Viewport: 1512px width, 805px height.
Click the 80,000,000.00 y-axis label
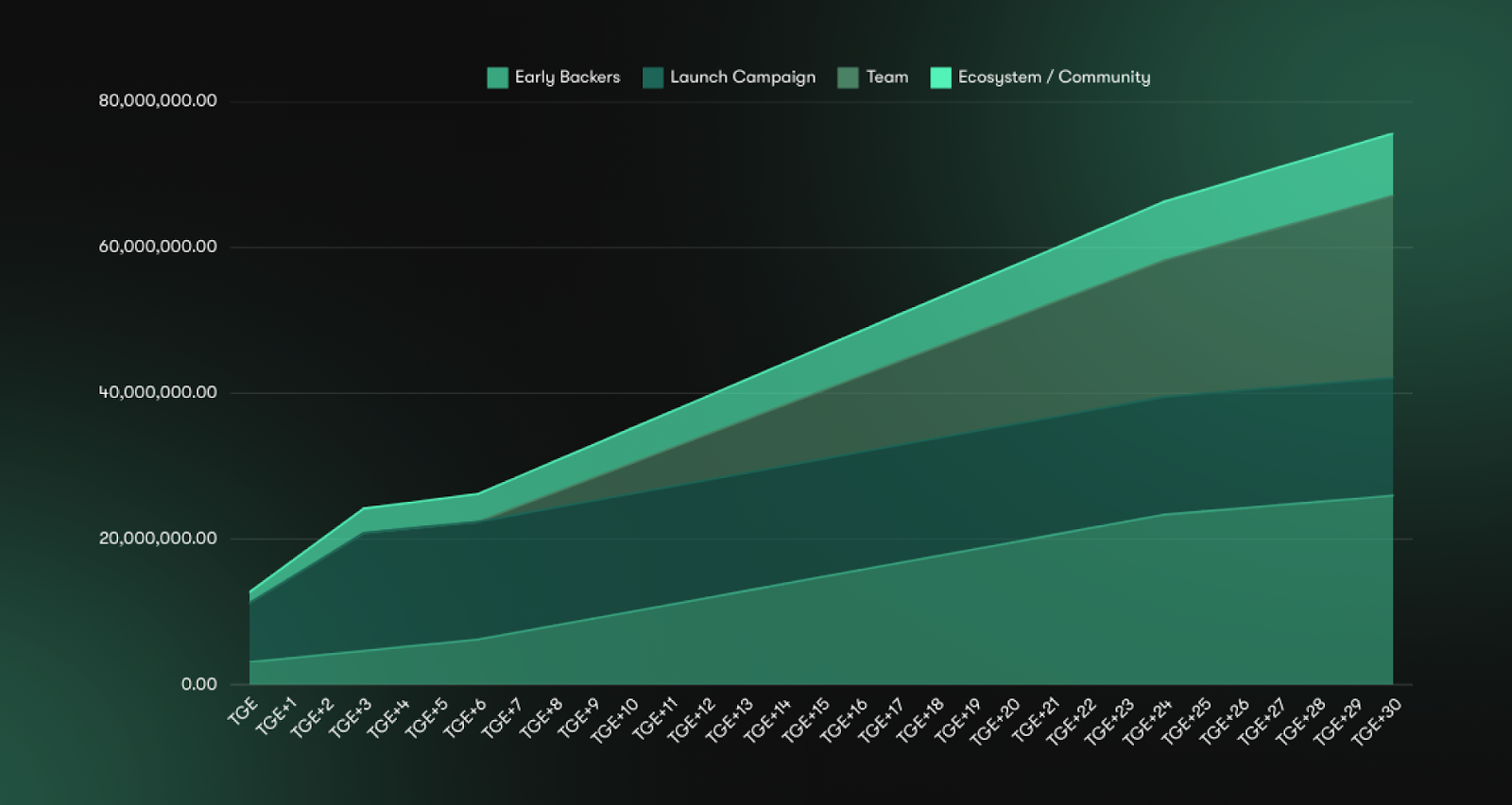pos(158,101)
